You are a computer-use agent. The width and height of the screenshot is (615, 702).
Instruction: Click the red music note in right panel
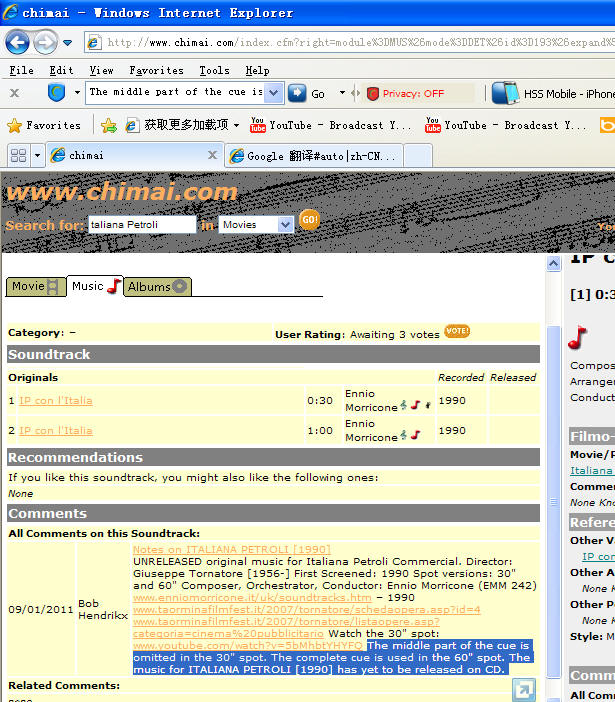(577, 337)
